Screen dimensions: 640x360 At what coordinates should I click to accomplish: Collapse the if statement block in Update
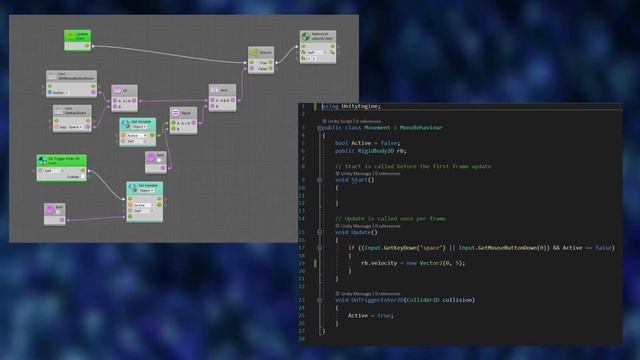(x=319, y=248)
